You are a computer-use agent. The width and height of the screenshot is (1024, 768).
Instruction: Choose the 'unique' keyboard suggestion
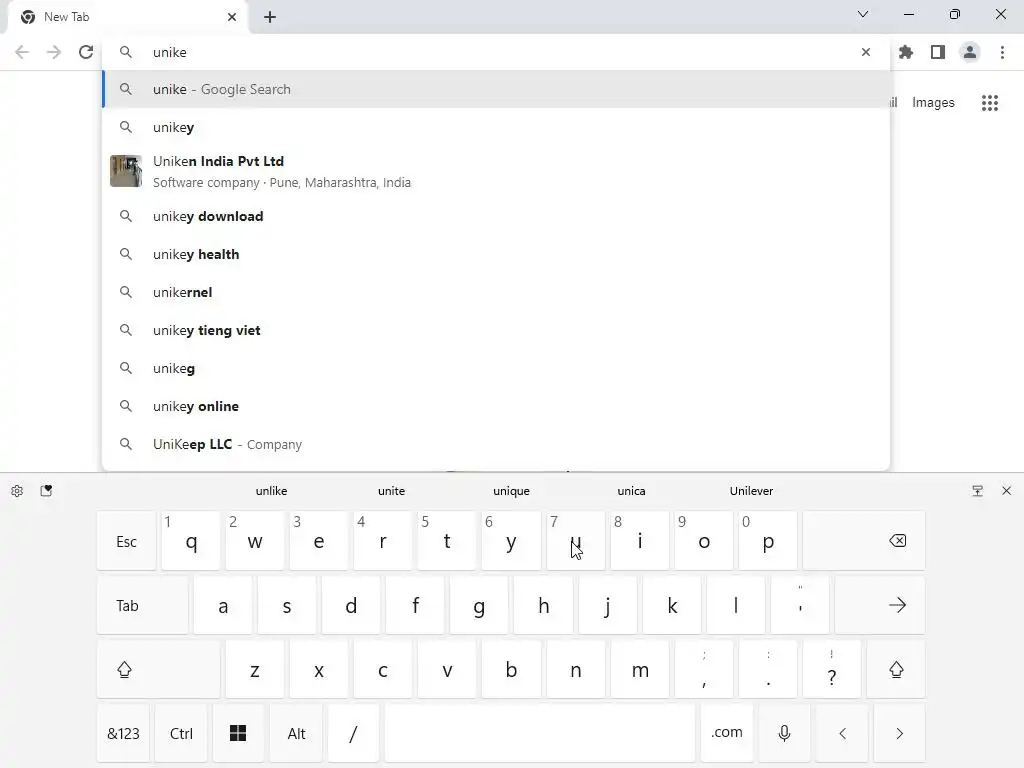click(511, 491)
